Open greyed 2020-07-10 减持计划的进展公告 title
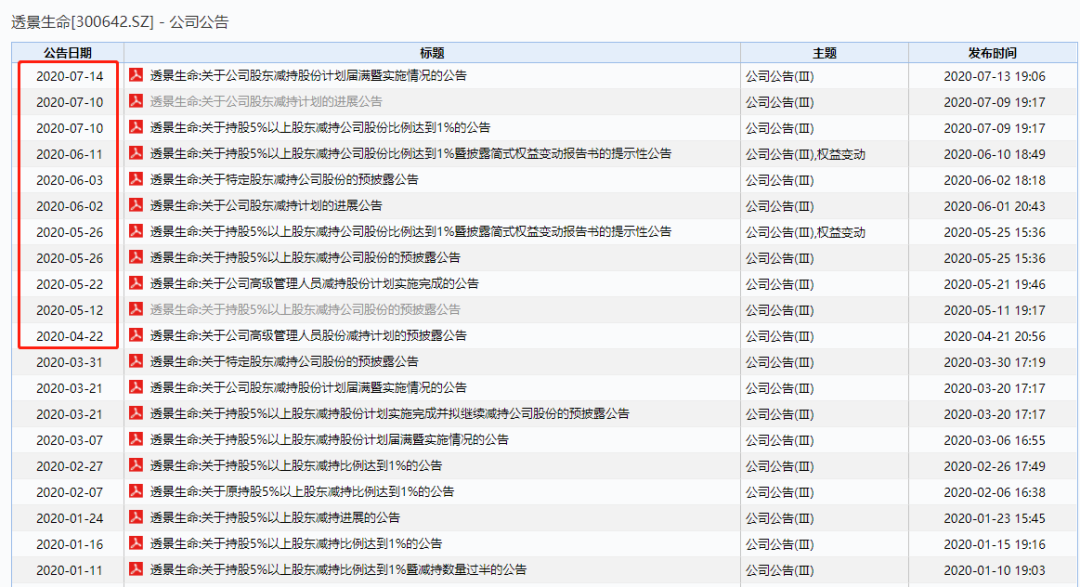This screenshot has height=587, width=1080. 266,101
